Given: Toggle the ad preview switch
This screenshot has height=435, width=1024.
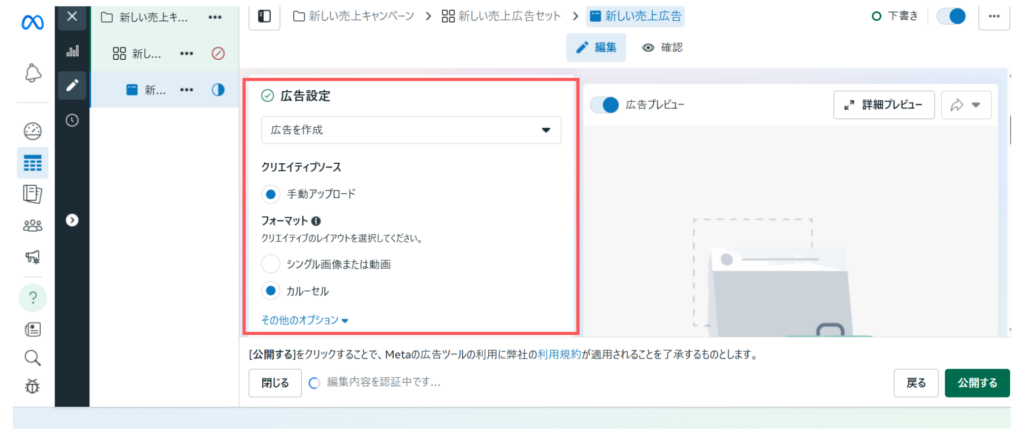Looking at the screenshot, I should point(605,105).
